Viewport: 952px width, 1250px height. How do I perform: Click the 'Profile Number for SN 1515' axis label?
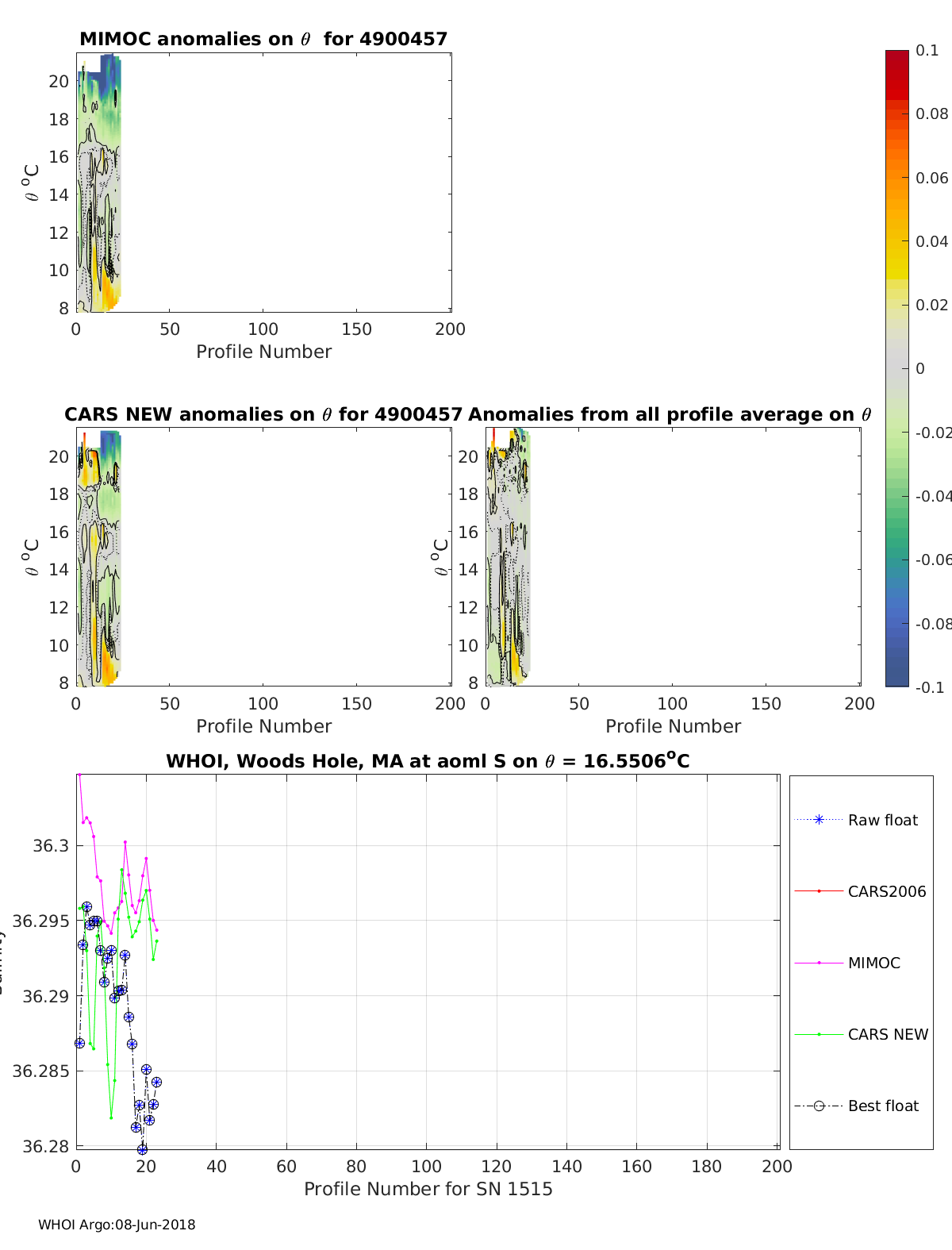point(428,1189)
